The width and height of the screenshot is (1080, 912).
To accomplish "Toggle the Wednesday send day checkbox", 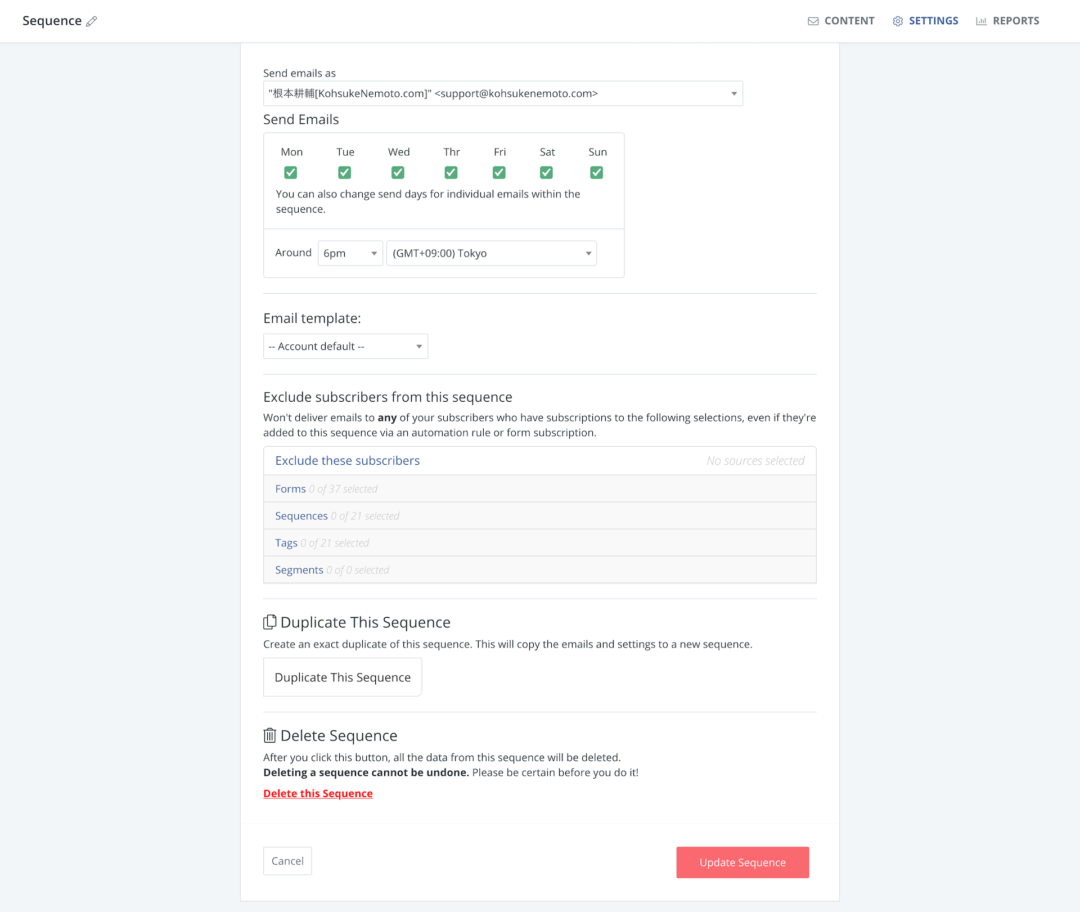I will (x=398, y=172).
